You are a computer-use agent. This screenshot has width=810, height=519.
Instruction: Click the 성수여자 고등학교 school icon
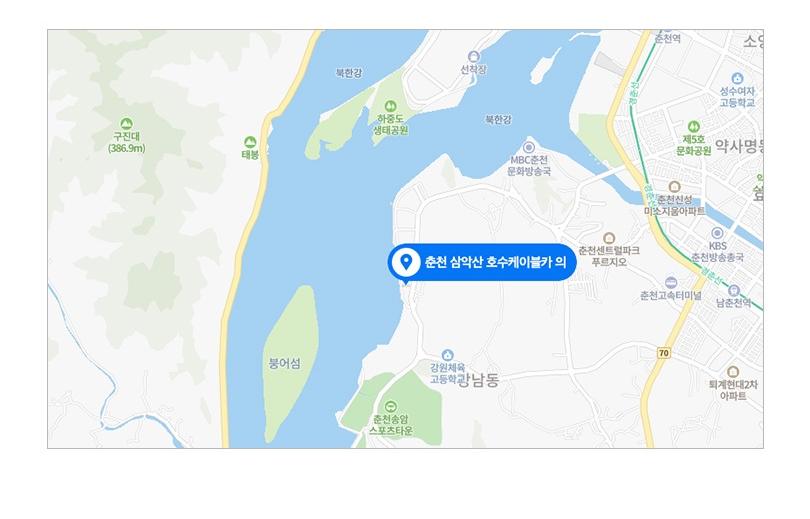738,78
